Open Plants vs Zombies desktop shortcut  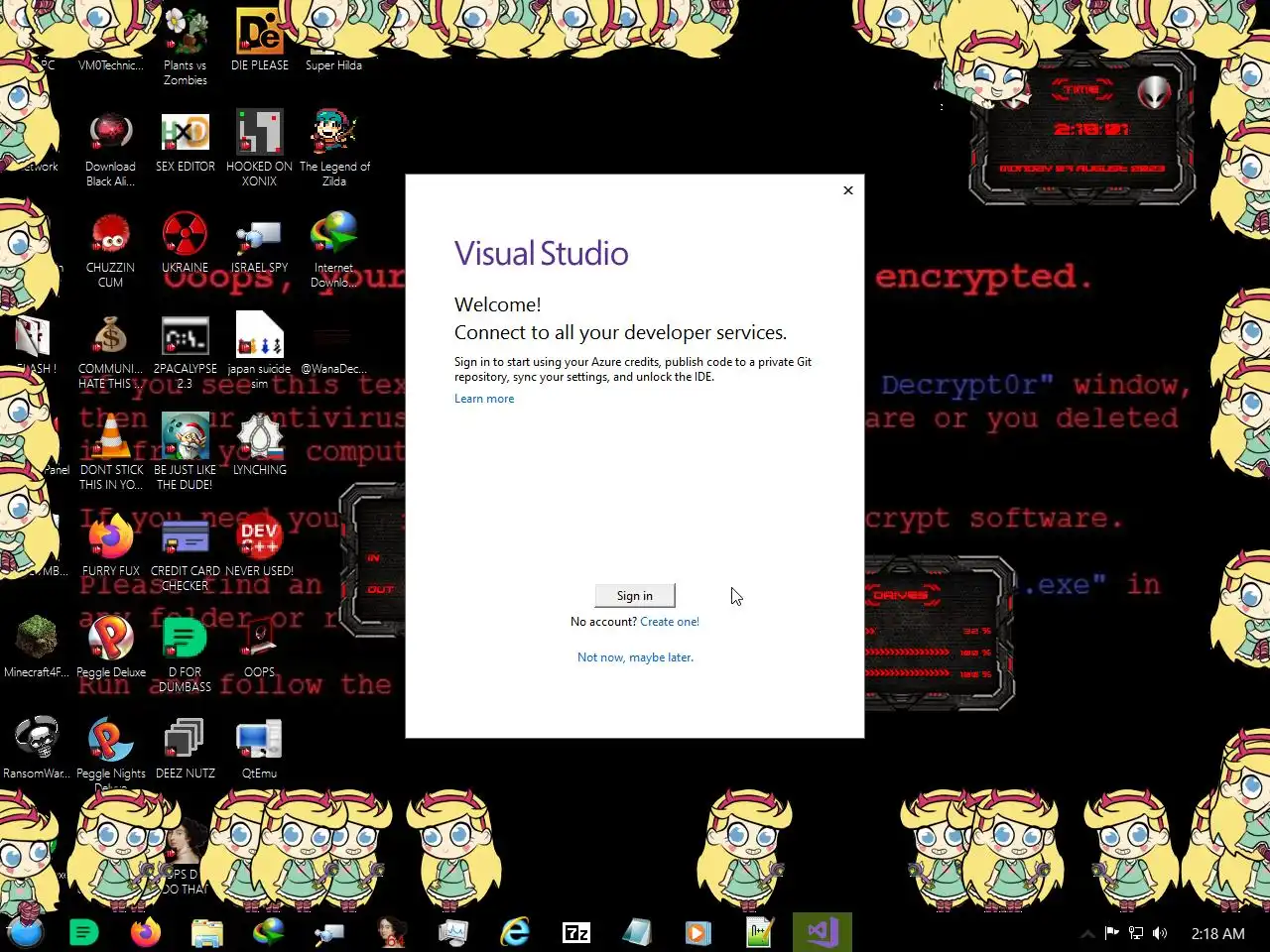pyautogui.click(x=186, y=48)
